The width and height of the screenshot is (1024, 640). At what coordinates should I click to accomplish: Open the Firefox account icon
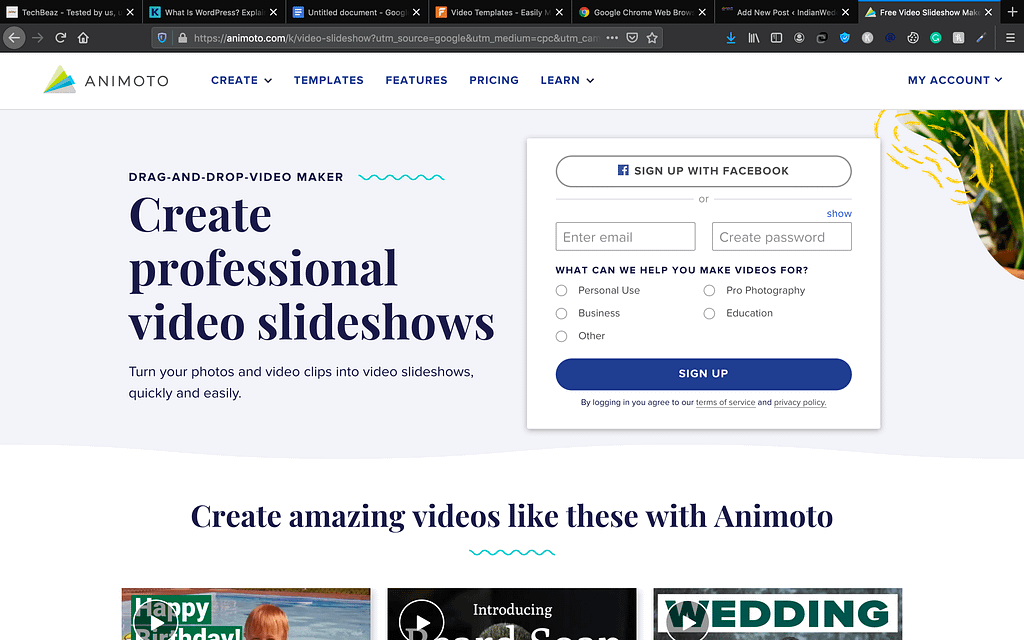click(x=799, y=38)
